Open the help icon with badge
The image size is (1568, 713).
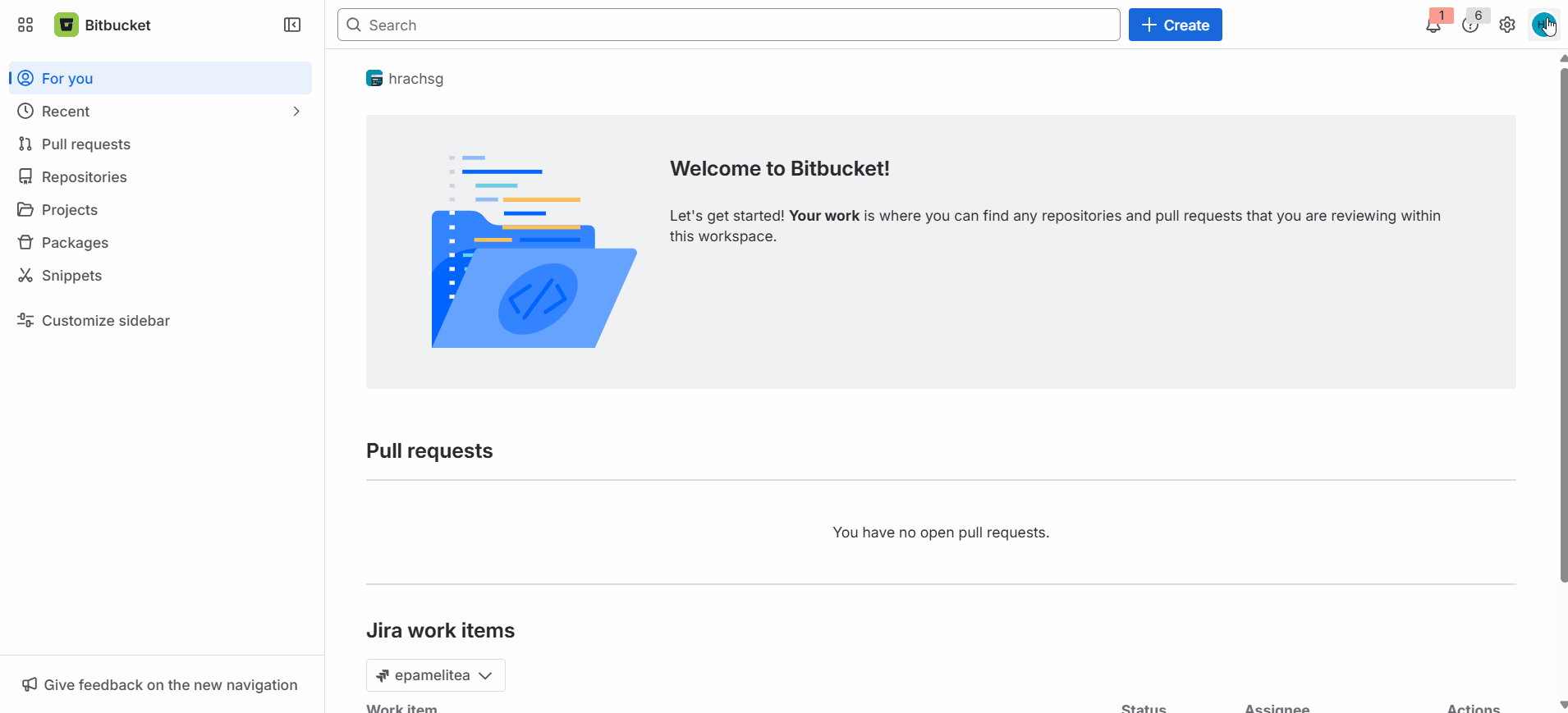point(1470,25)
